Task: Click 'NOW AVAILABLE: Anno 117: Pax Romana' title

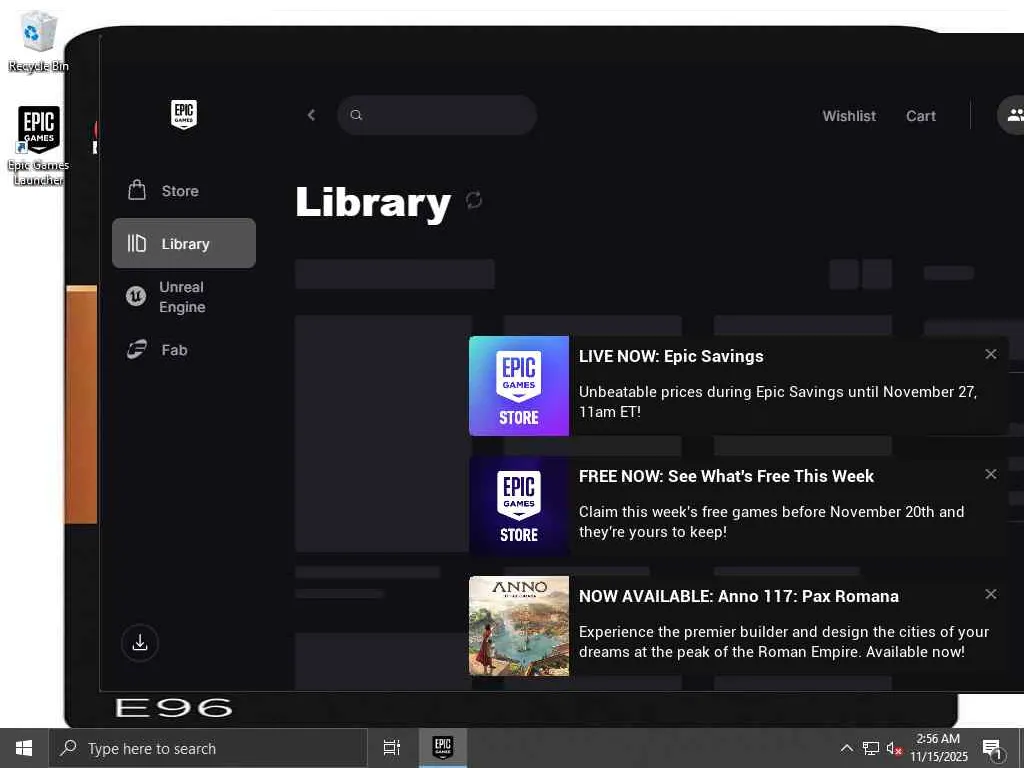Action: tap(739, 596)
